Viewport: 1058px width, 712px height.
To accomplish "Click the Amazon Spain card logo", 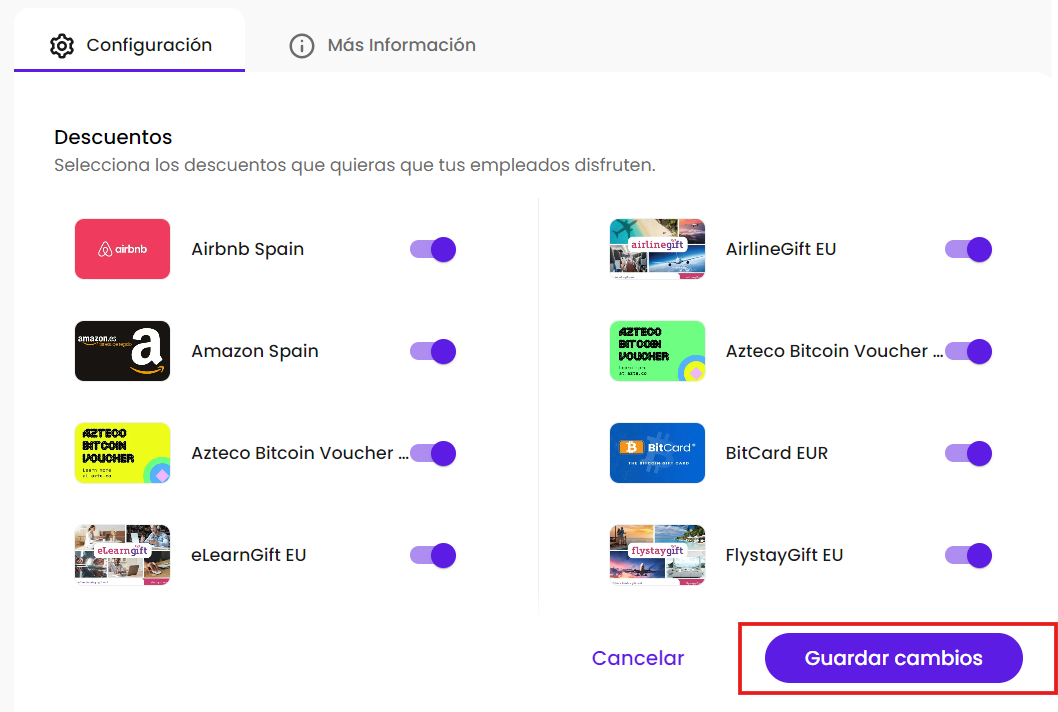I will click(122, 351).
